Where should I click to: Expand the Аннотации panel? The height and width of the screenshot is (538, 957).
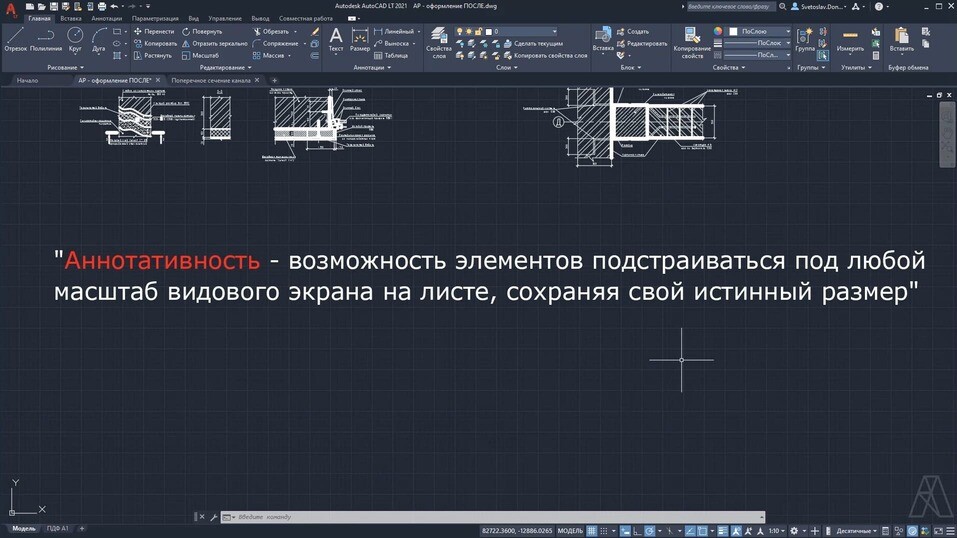pyautogui.click(x=372, y=68)
